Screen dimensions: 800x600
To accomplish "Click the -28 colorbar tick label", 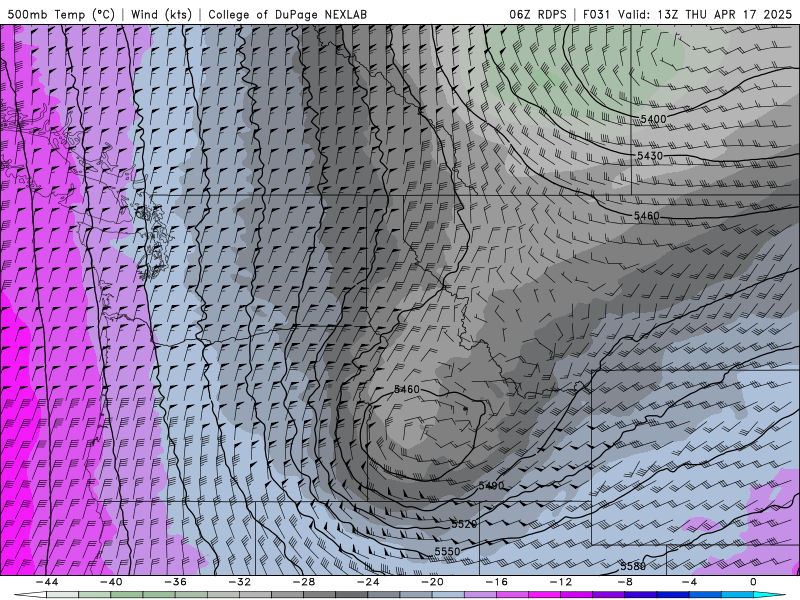I will 304,582.
